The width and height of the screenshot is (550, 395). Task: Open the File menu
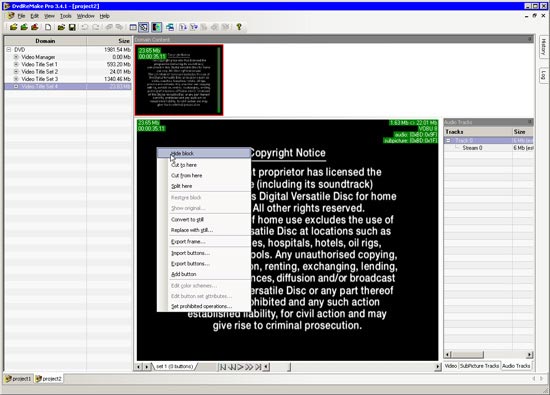pos(21,16)
